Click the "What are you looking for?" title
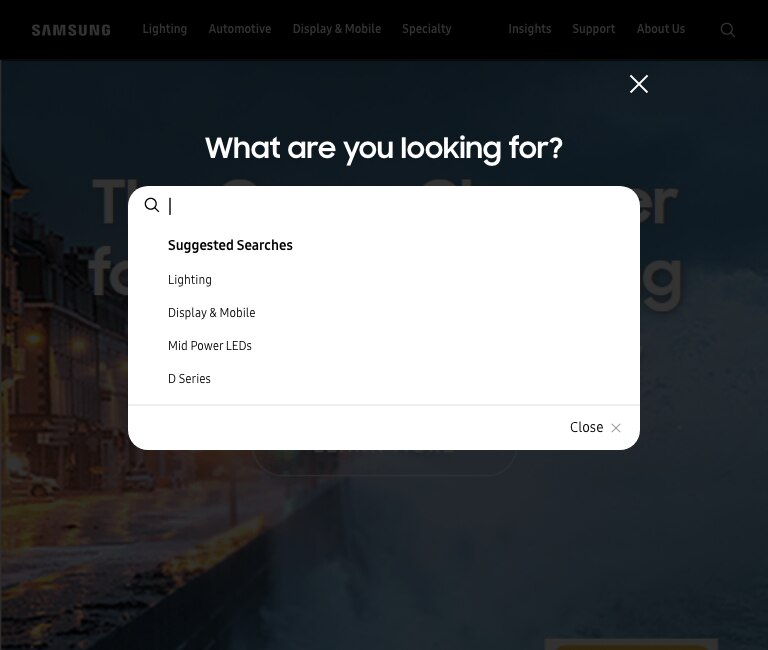Screen dimensions: 768x650 (x=384, y=148)
